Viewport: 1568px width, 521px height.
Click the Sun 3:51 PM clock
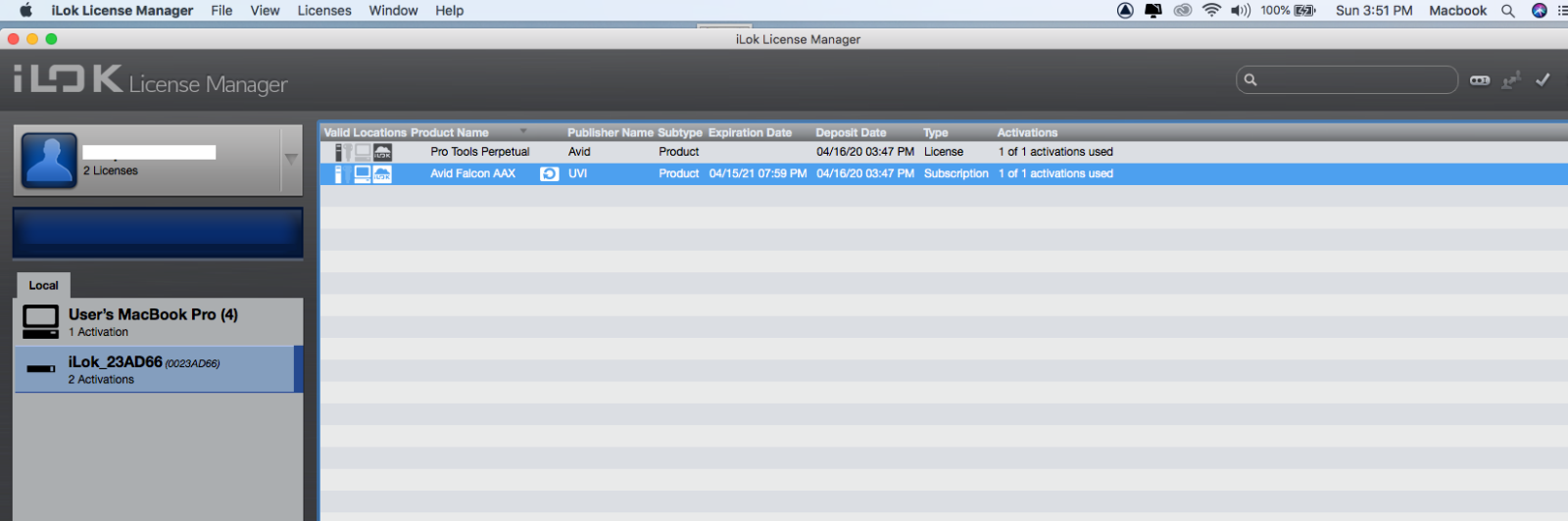(x=1374, y=11)
